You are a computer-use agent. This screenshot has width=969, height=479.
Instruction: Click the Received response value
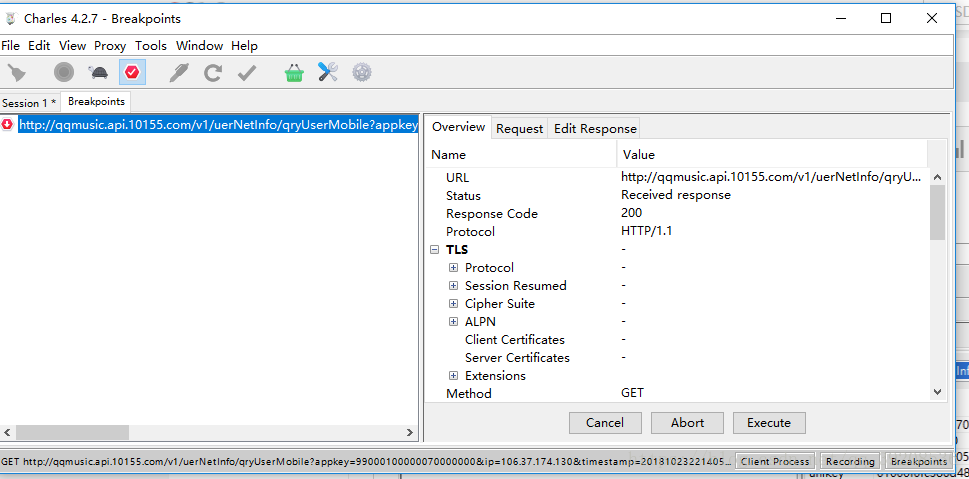click(675, 195)
